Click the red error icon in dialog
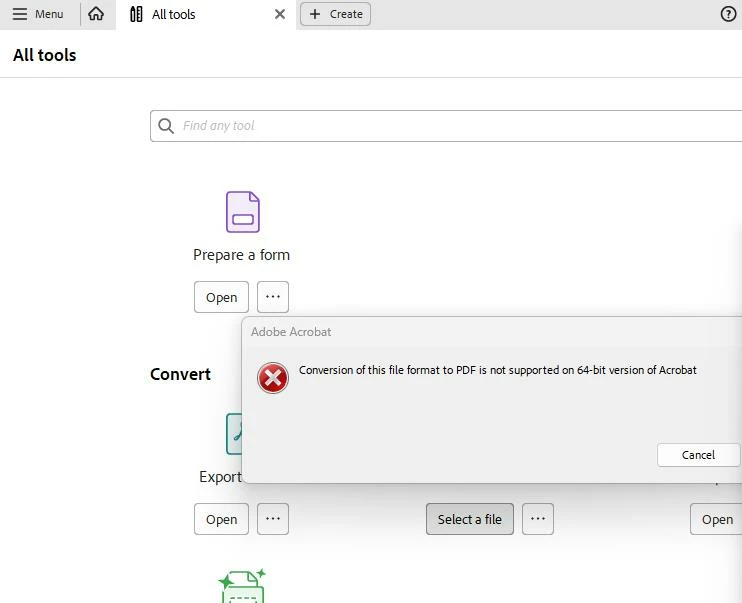The height and width of the screenshot is (603, 742). 273,378
